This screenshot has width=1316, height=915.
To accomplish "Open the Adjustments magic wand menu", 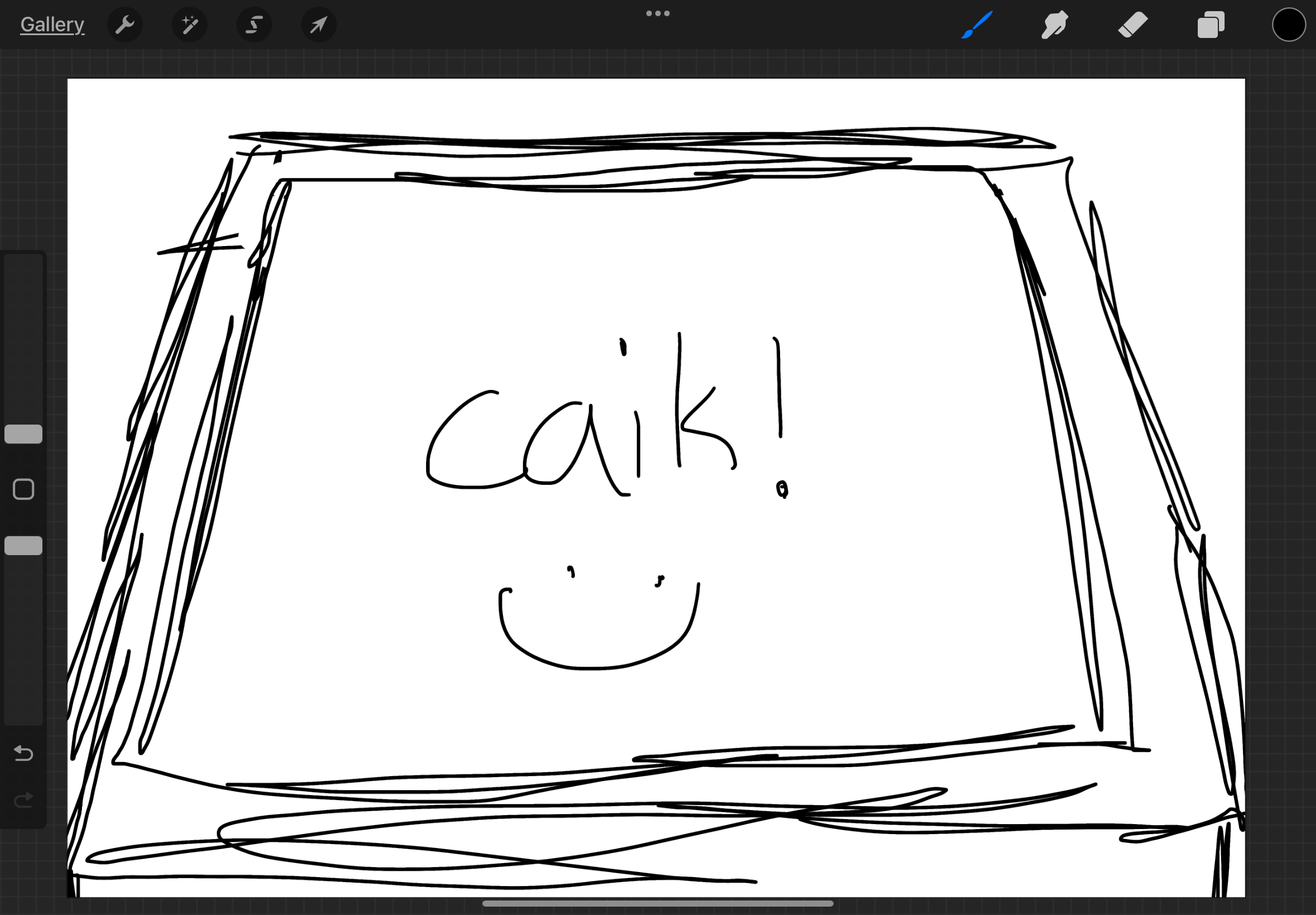I will (190, 25).
